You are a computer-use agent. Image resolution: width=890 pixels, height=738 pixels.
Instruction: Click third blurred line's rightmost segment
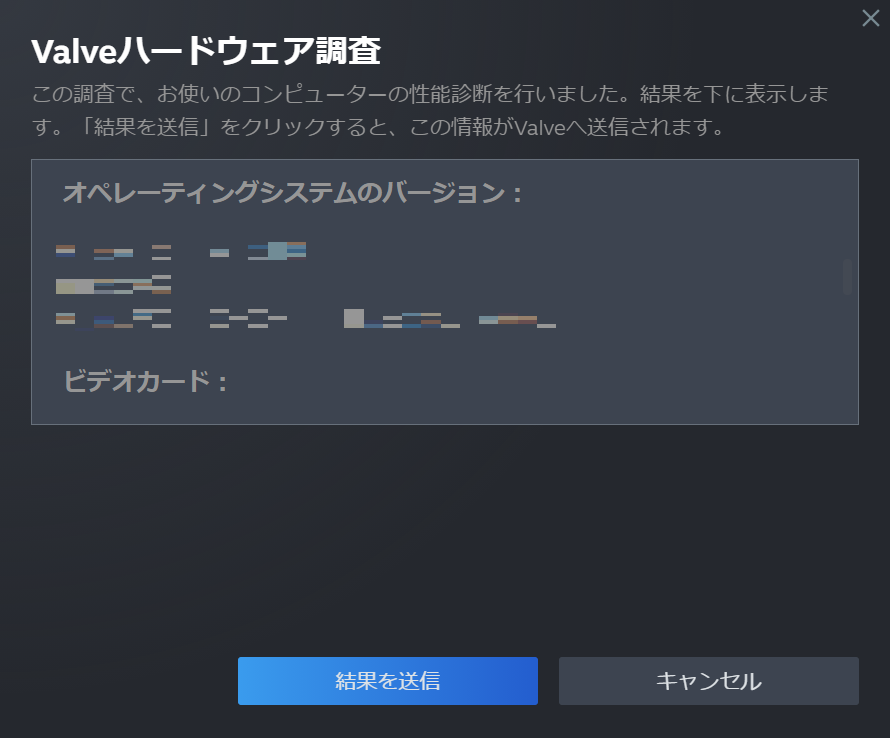point(517,321)
